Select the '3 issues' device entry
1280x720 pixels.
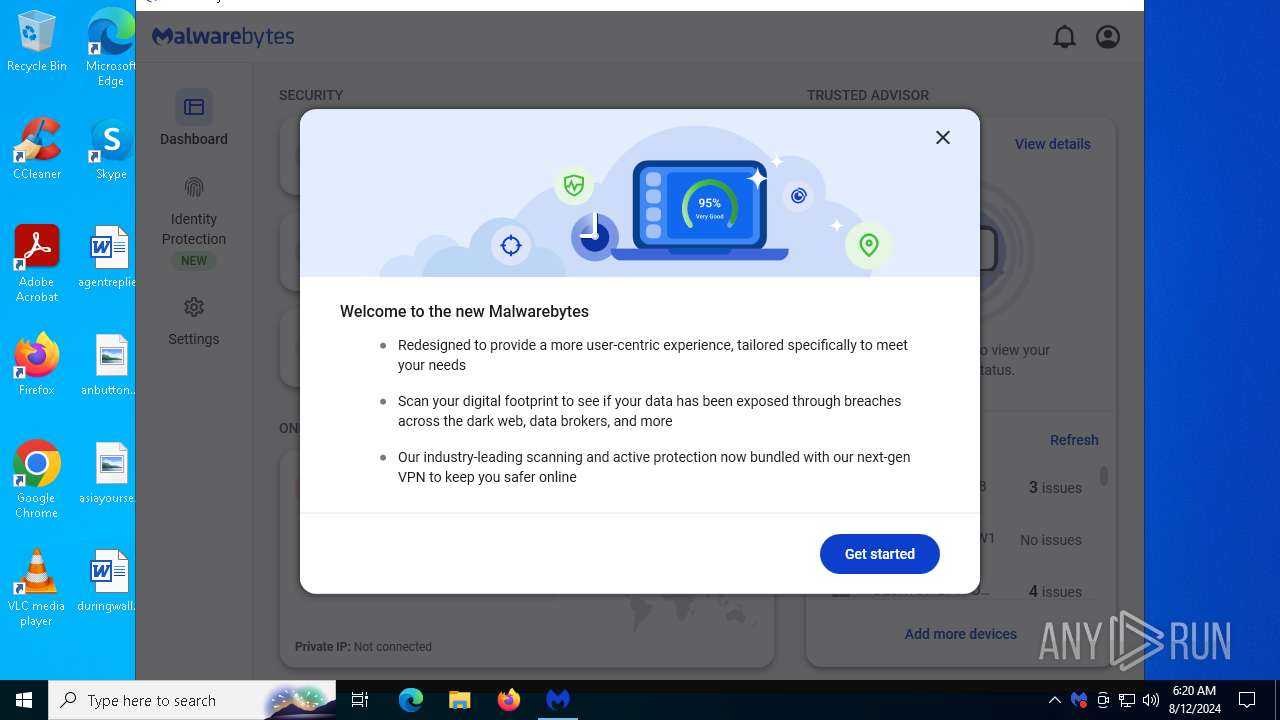(x=1055, y=488)
